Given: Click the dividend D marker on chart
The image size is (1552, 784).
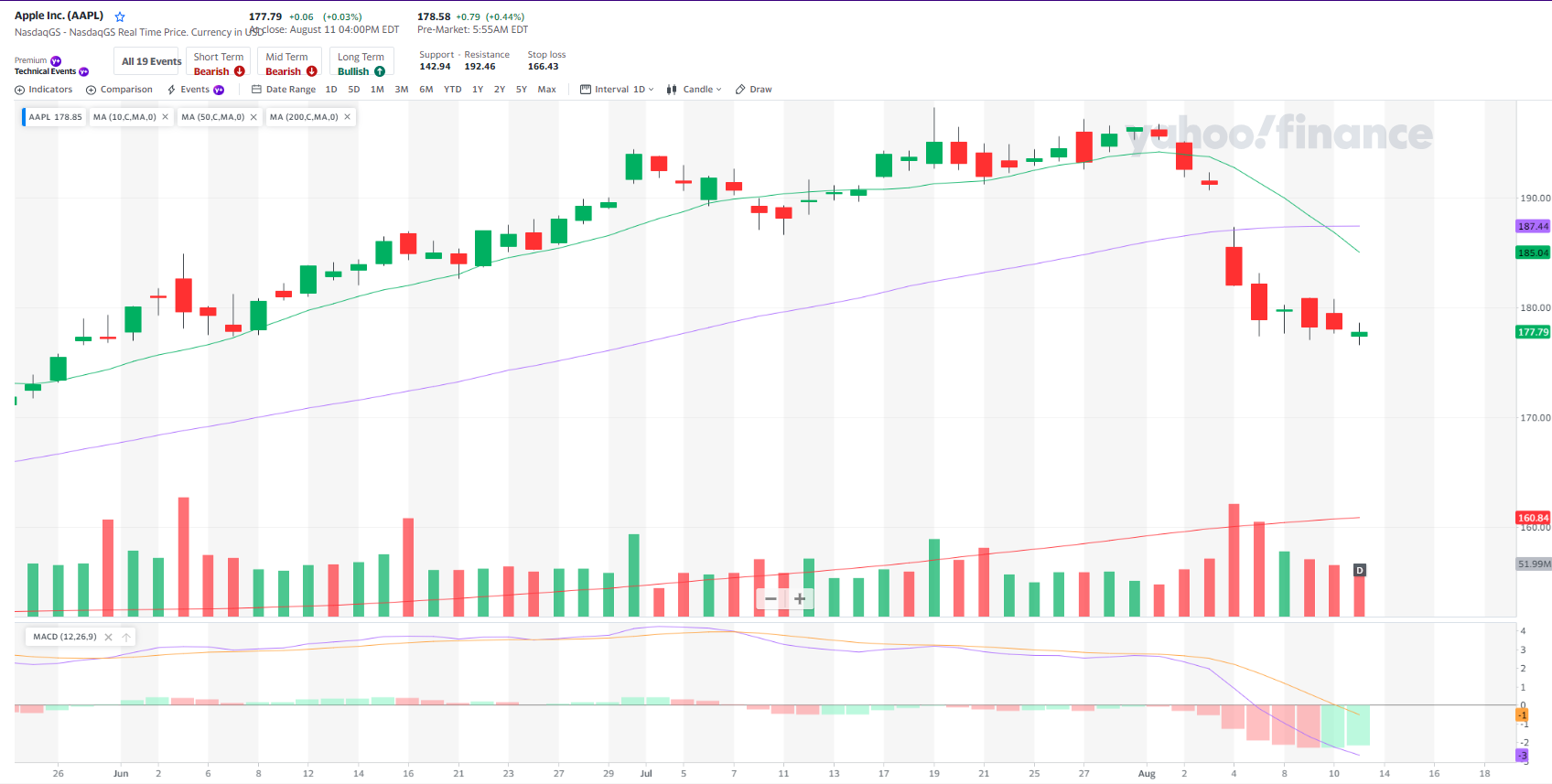Looking at the screenshot, I should (x=1359, y=570).
